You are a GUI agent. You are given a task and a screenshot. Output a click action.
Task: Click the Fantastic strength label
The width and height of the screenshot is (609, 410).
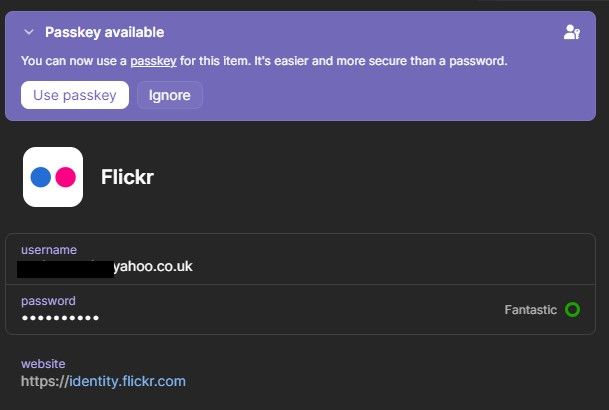pos(530,310)
